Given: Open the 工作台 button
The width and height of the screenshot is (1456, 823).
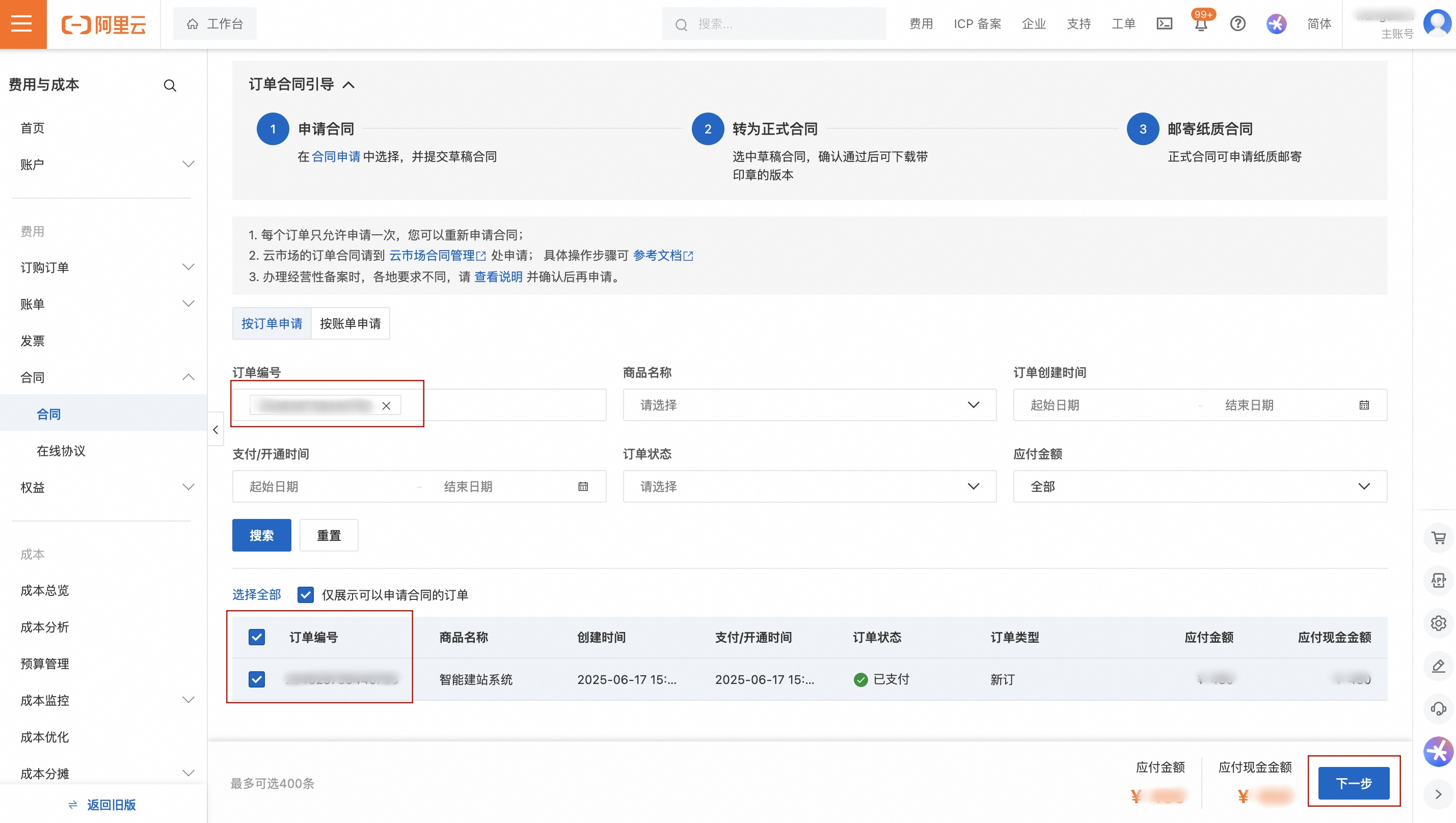Looking at the screenshot, I should (x=215, y=24).
